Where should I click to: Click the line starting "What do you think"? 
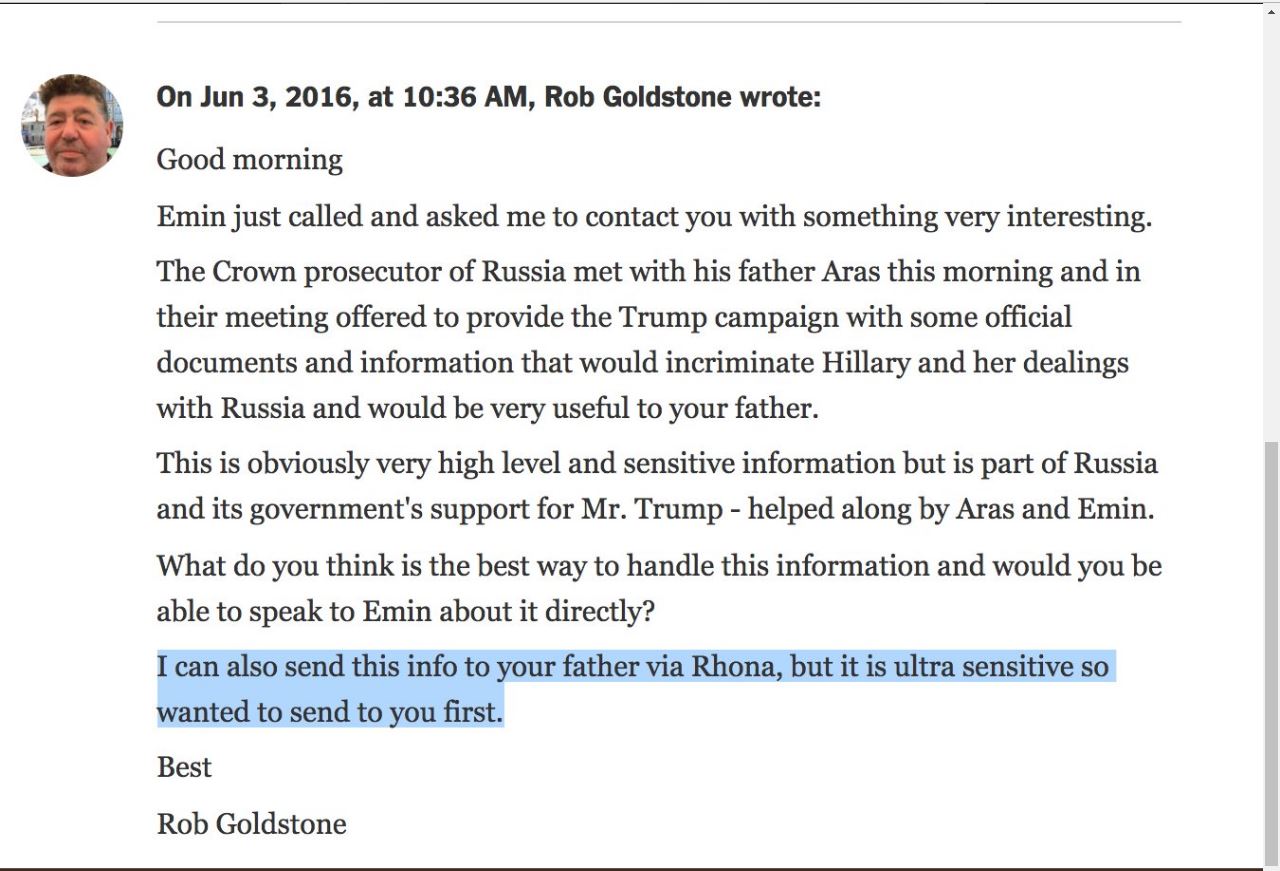(x=658, y=566)
